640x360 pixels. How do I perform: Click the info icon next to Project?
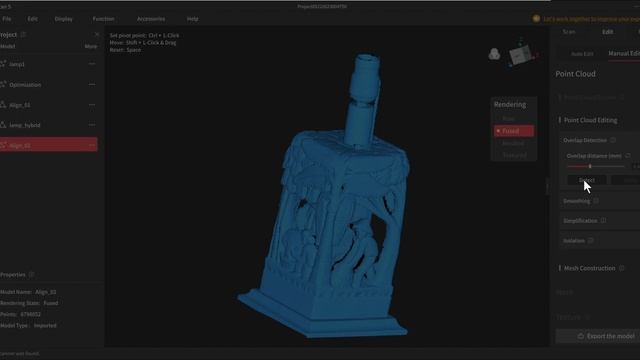pos(23,35)
